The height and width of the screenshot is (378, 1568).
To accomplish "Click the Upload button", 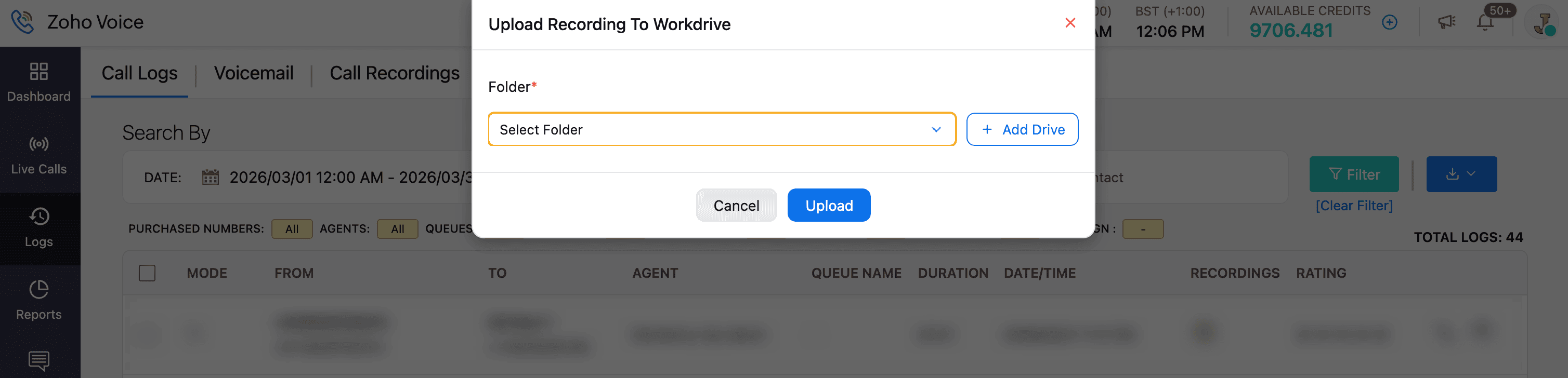I will [x=828, y=206].
